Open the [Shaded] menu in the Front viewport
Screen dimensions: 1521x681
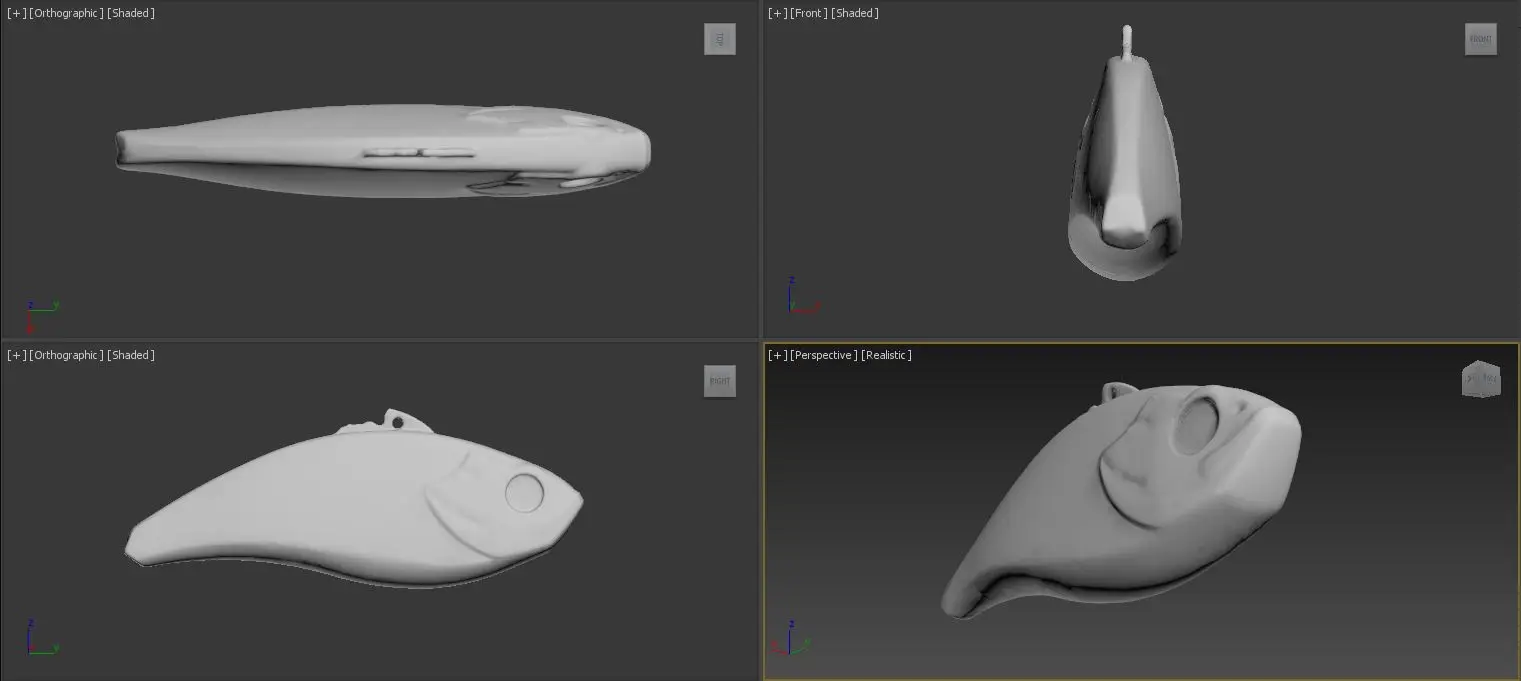(x=855, y=13)
